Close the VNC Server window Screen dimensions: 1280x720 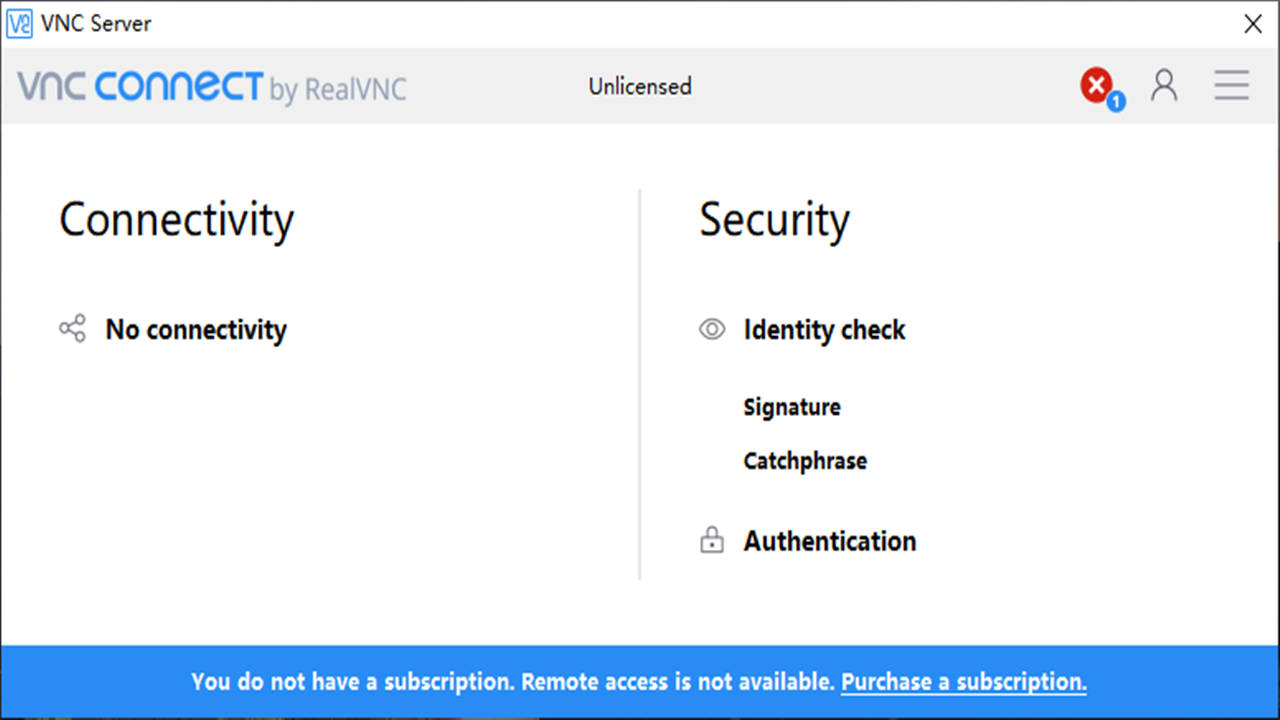point(1252,24)
